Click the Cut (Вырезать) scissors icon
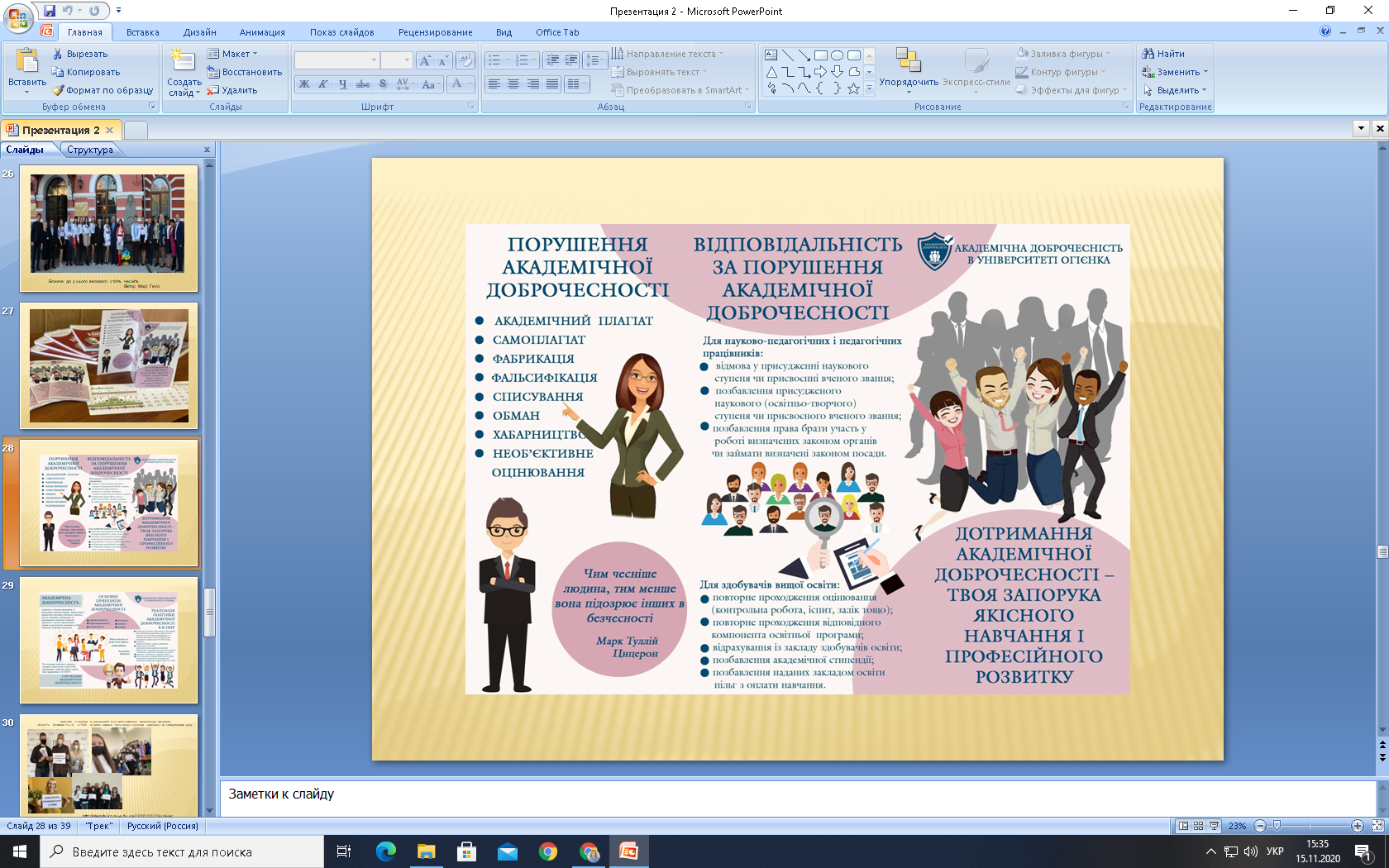Image resolution: width=1389 pixels, height=868 pixels. (58, 54)
